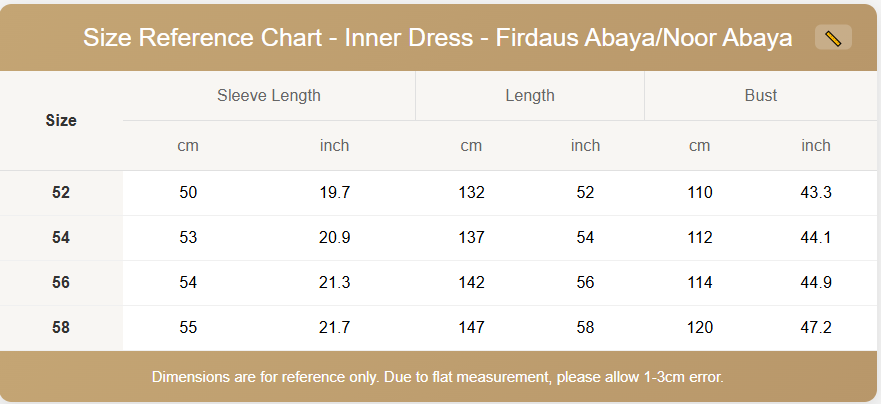Click the 44.1 inch bust cell
This screenshot has height=404, width=881.
tap(816, 237)
